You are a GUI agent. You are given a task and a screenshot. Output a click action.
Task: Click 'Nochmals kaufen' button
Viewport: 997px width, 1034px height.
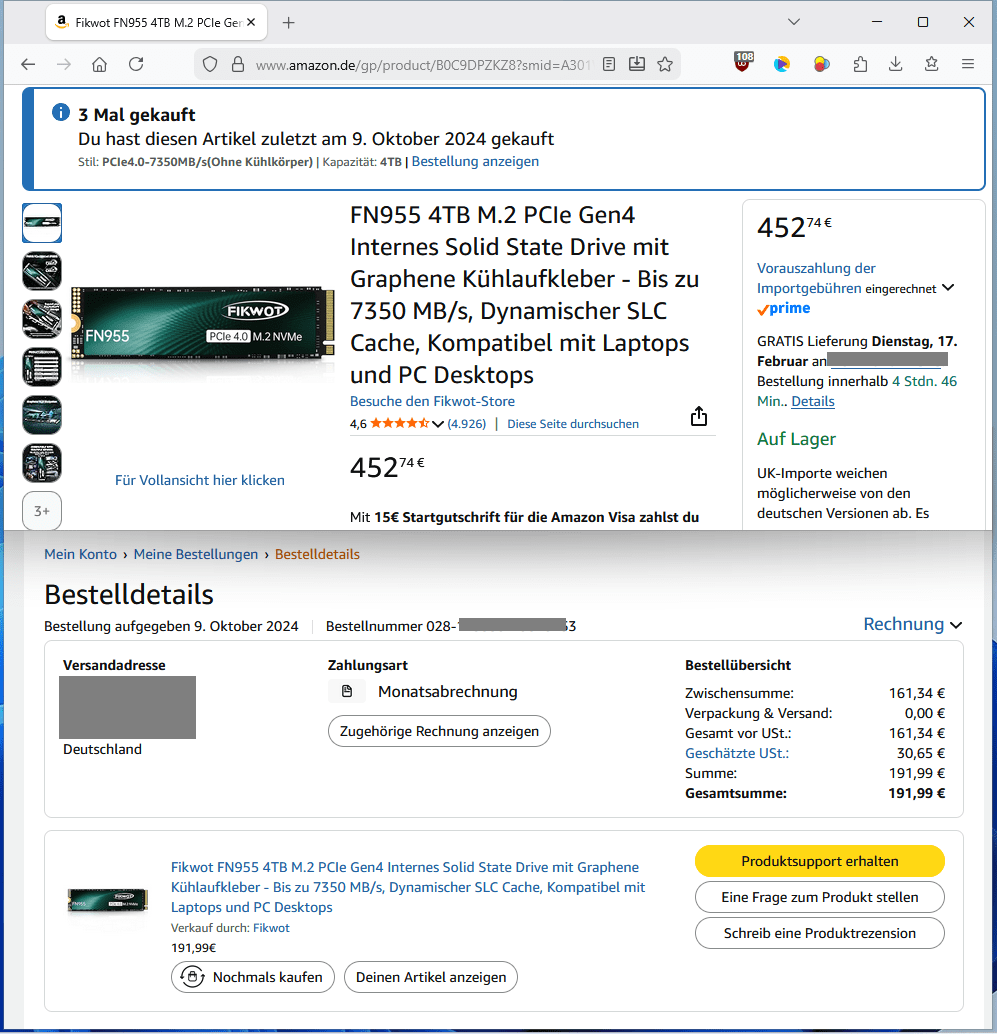[253, 977]
